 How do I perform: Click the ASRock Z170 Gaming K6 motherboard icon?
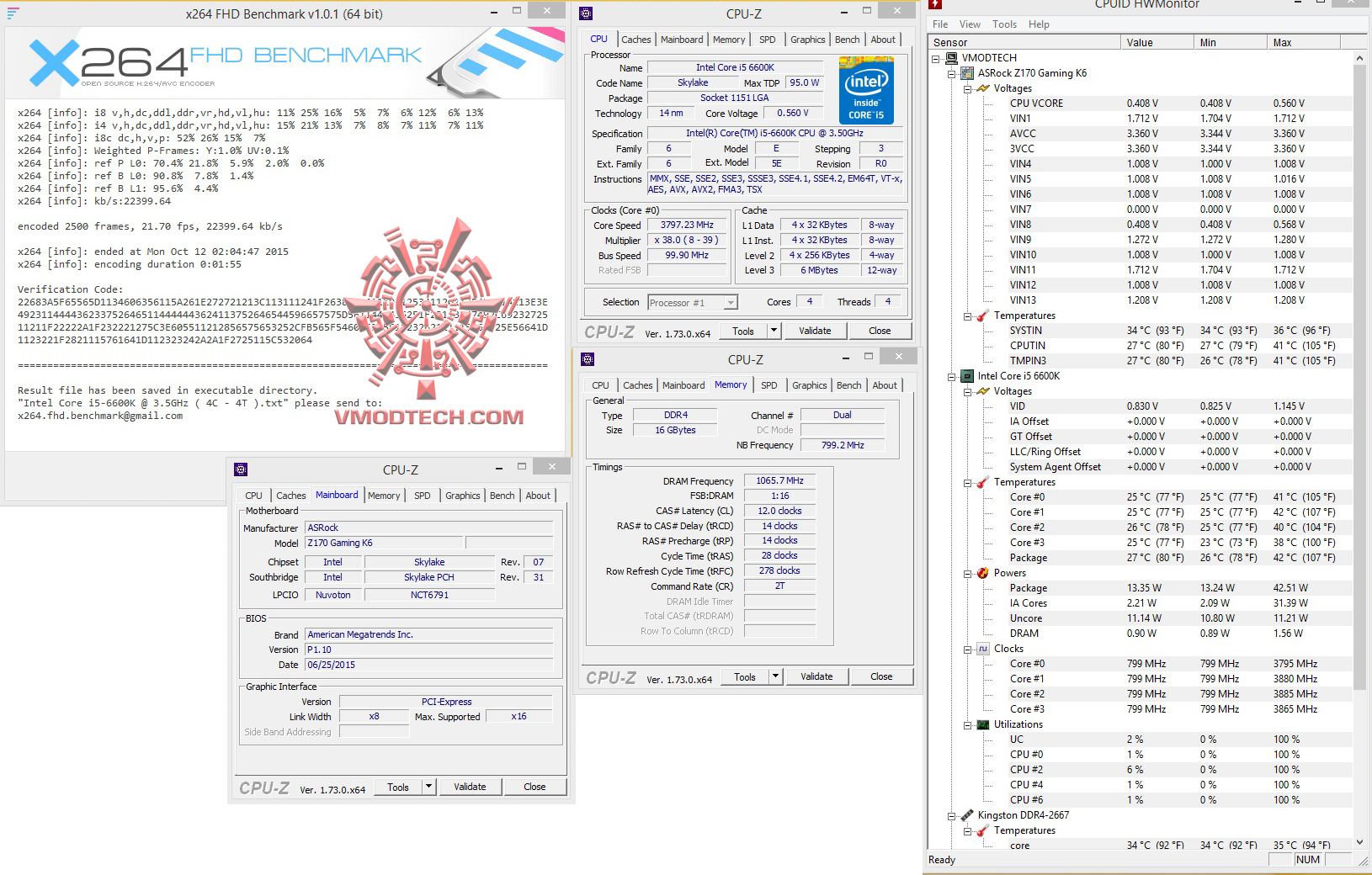coord(968,73)
